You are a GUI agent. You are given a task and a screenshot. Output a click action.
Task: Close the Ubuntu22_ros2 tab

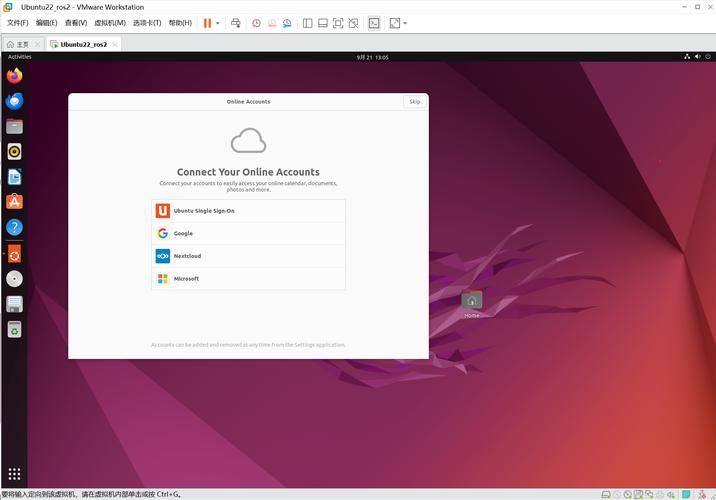click(115, 44)
